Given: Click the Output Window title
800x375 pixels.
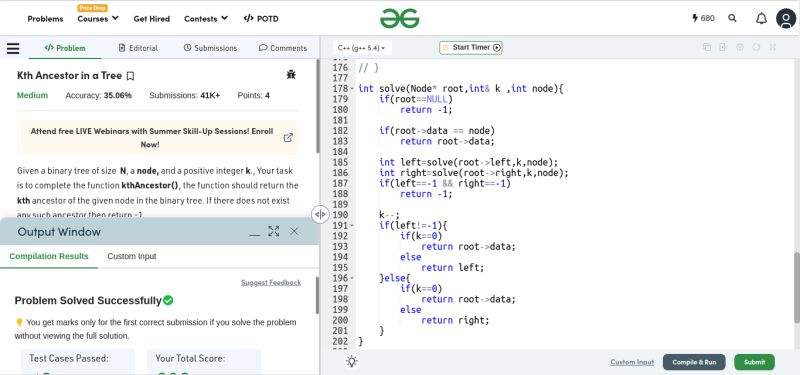Looking at the screenshot, I should (x=59, y=232).
